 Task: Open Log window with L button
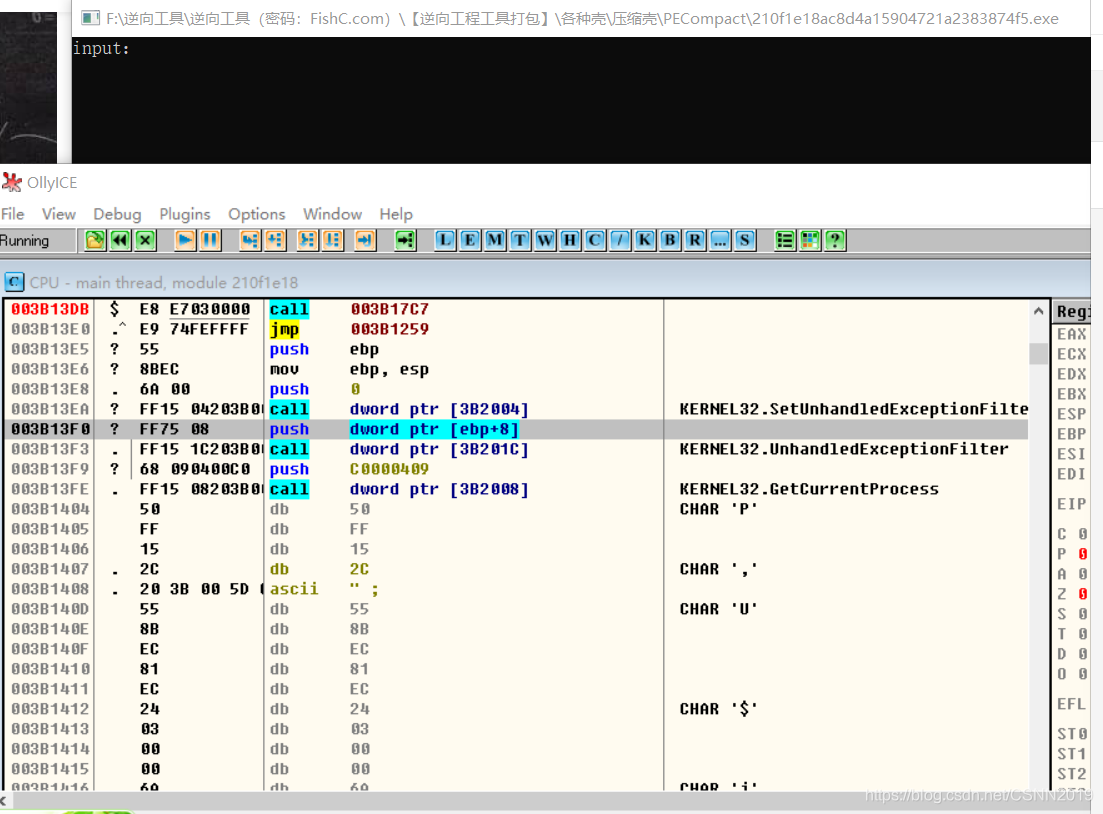445,241
